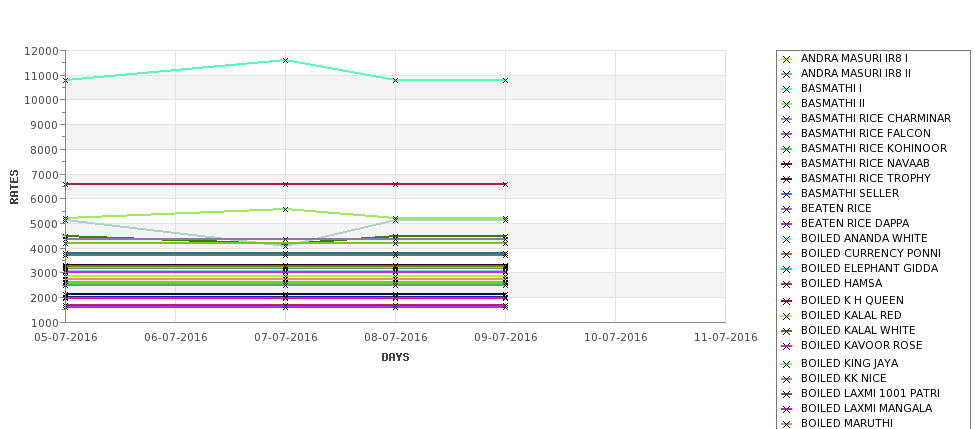Click the RATES axis title
This screenshot has height=429, width=975.
[14, 187]
